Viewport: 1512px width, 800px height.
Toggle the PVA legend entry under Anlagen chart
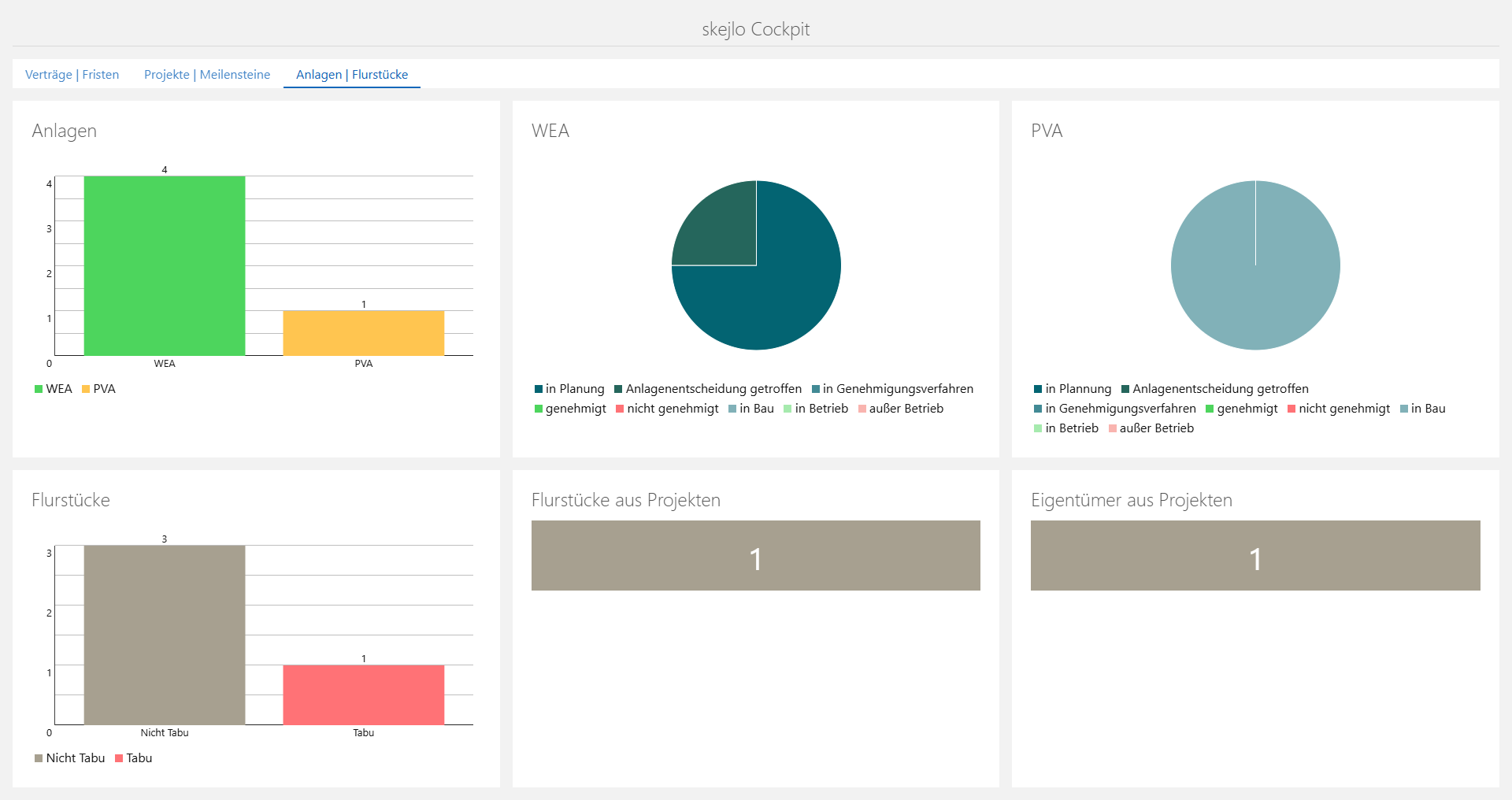[x=98, y=389]
